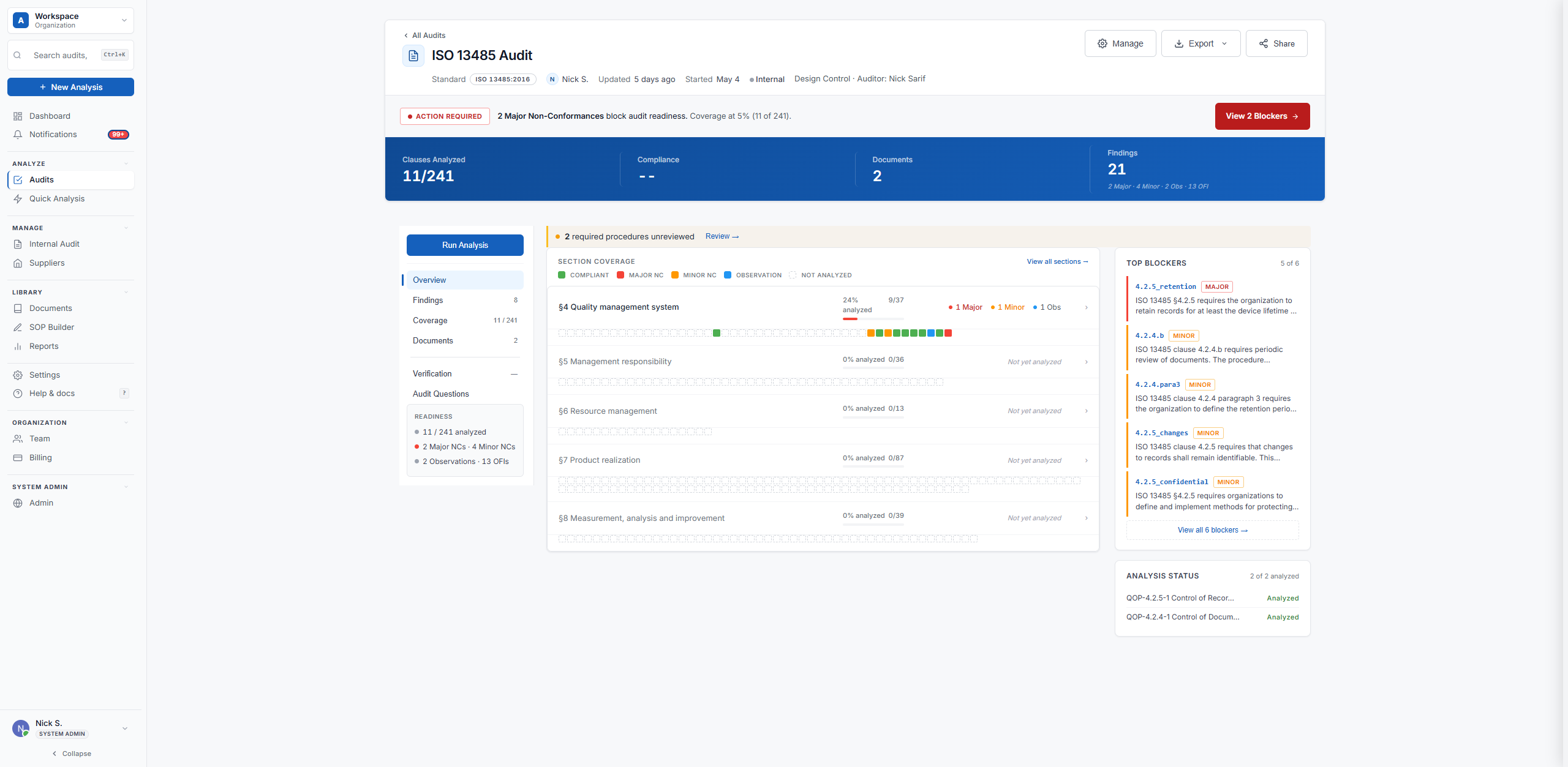Open the Admin globe icon

point(18,503)
